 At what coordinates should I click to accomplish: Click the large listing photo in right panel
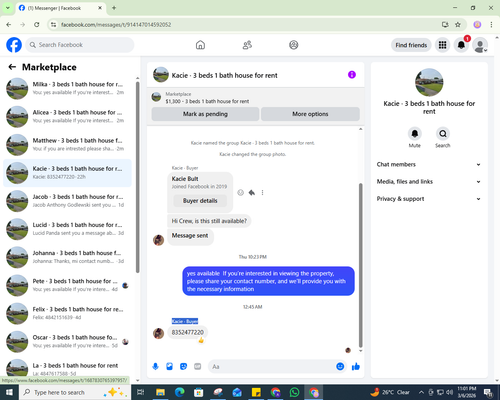click(429, 82)
